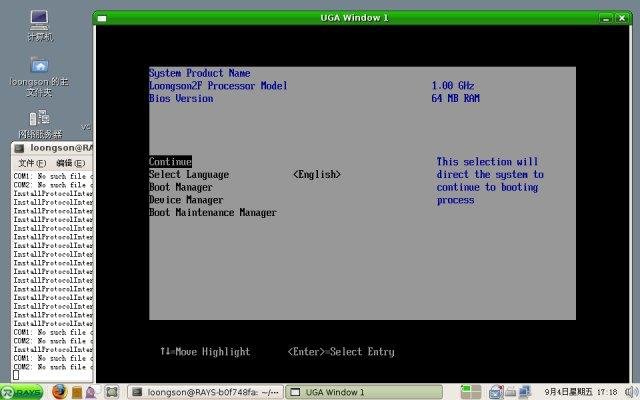
Task: Open loongson's home folder desktop icon
Action: (39, 77)
